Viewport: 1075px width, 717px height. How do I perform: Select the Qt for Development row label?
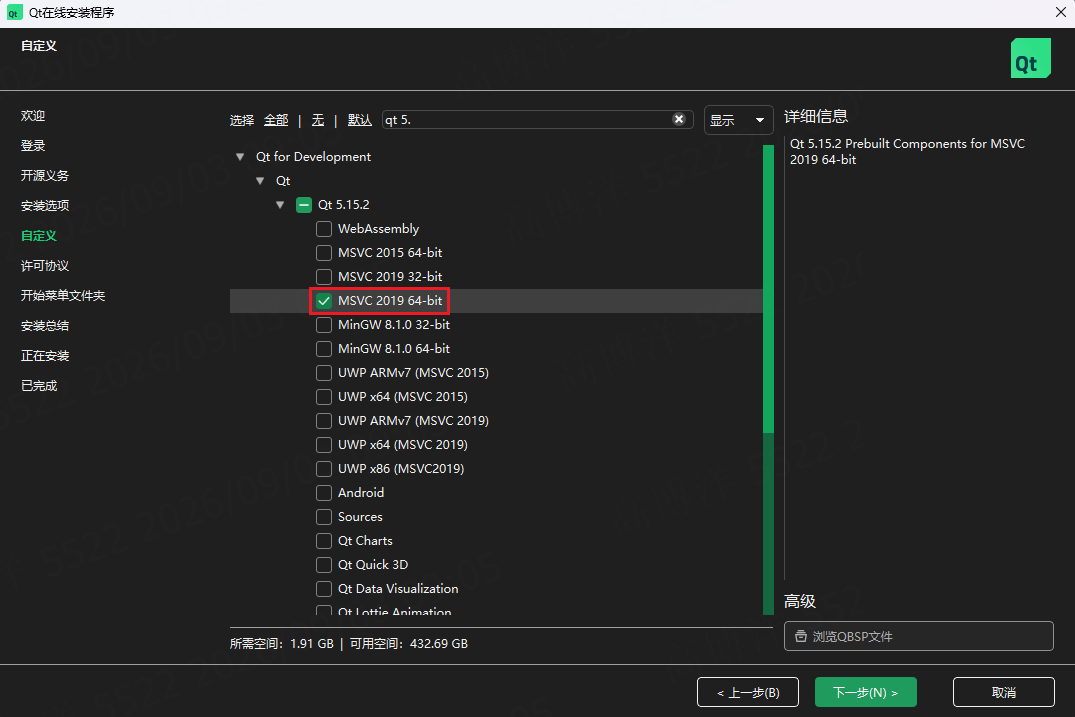pyautogui.click(x=313, y=157)
